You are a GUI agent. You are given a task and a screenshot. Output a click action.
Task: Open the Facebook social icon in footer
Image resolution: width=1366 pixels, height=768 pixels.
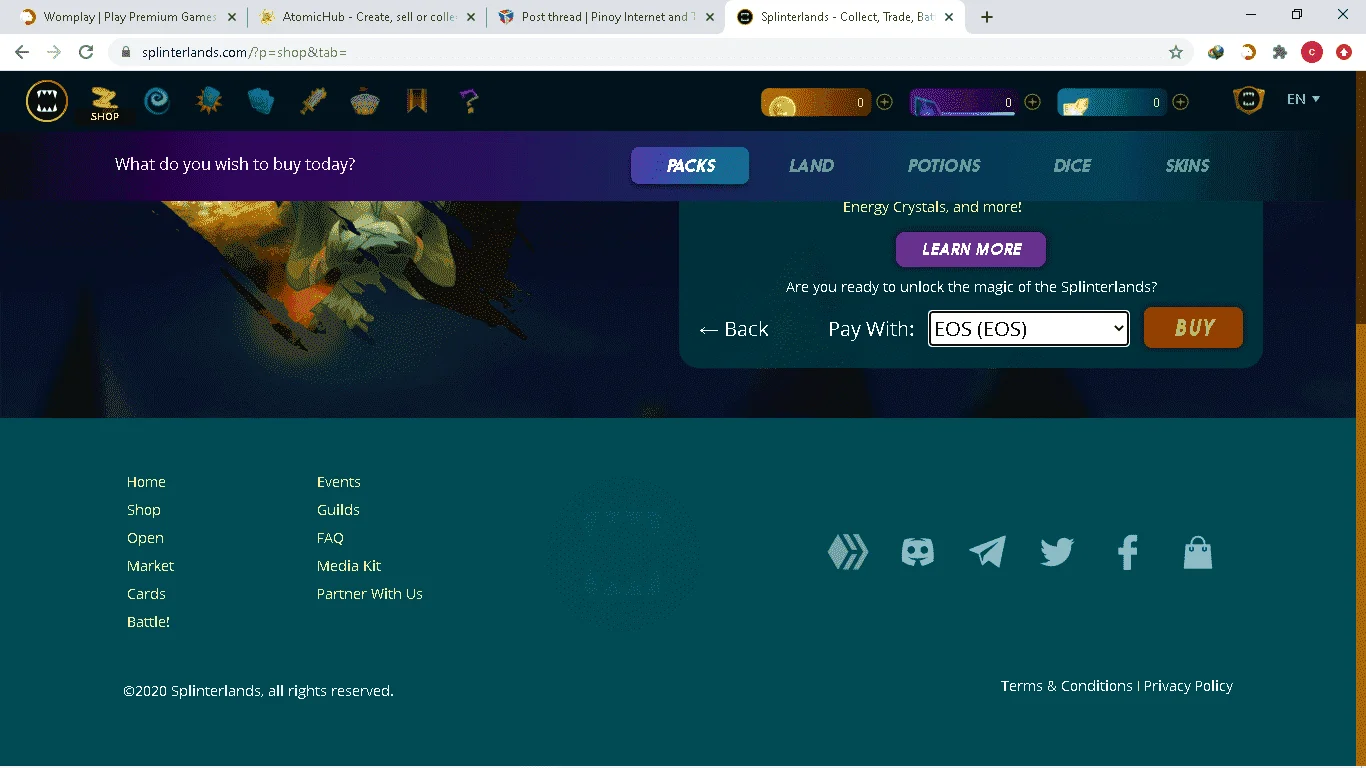coord(1128,552)
